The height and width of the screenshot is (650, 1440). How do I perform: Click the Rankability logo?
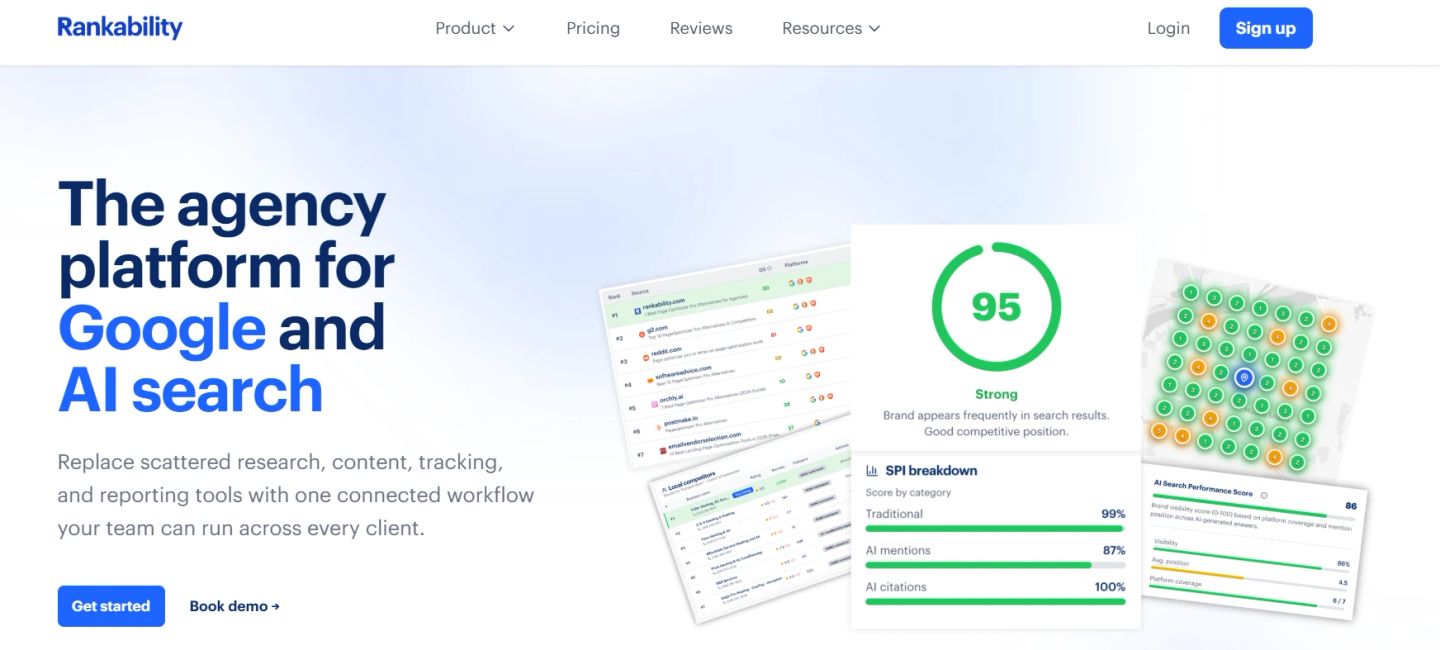(x=120, y=27)
